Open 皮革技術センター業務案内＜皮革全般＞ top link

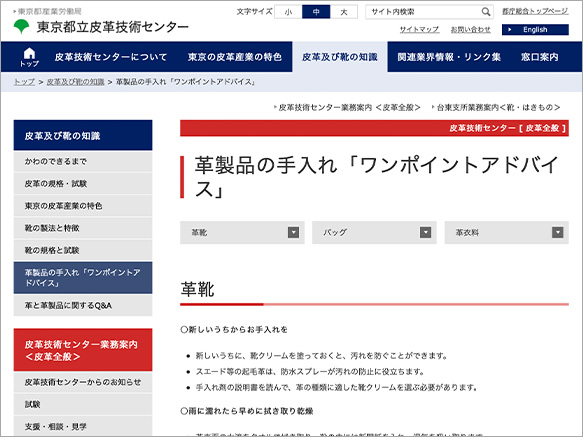point(349,107)
